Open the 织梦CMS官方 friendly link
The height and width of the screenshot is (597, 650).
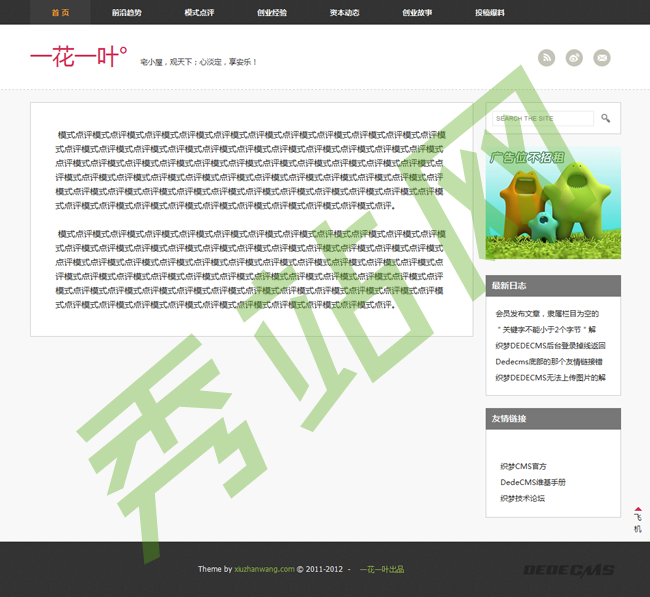[x=523, y=466]
